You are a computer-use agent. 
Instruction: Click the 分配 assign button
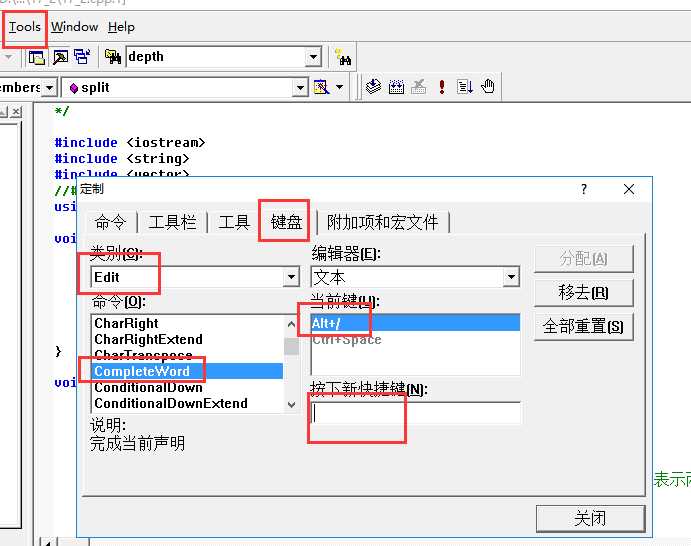[583, 259]
